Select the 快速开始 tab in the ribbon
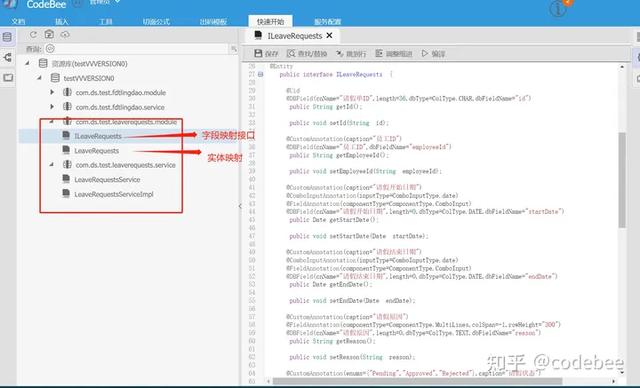 pyautogui.click(x=270, y=21)
